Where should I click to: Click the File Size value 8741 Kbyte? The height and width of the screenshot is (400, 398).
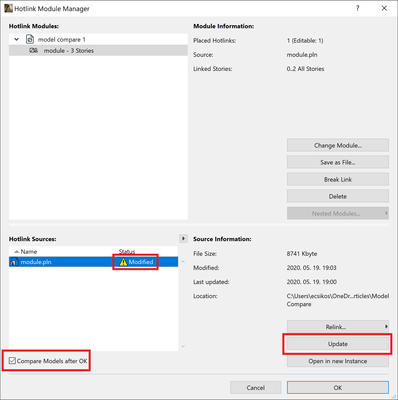[x=302, y=254]
